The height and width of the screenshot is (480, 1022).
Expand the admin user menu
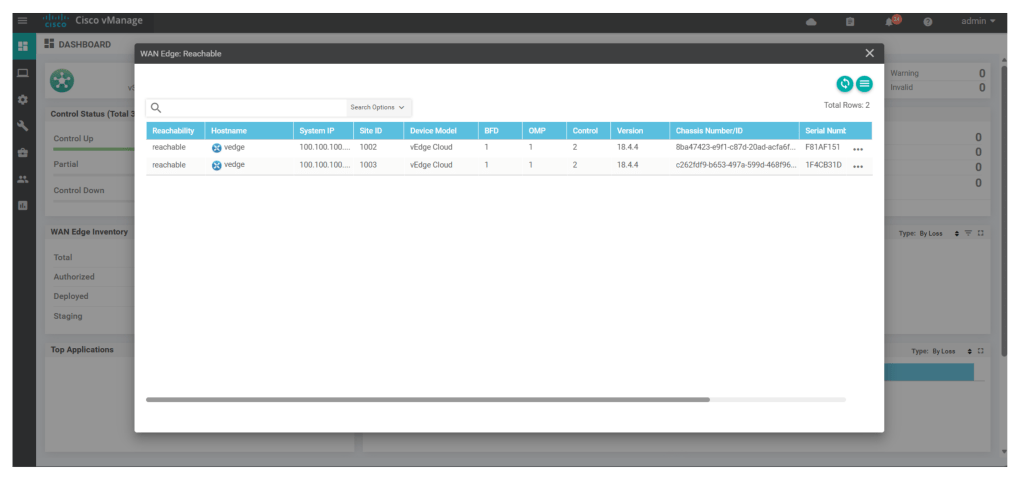(x=978, y=21)
